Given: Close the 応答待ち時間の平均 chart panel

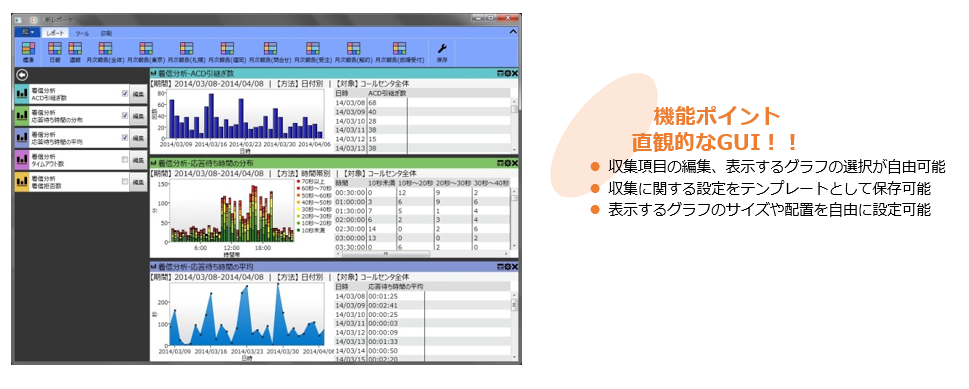Looking at the screenshot, I should tap(514, 267).
